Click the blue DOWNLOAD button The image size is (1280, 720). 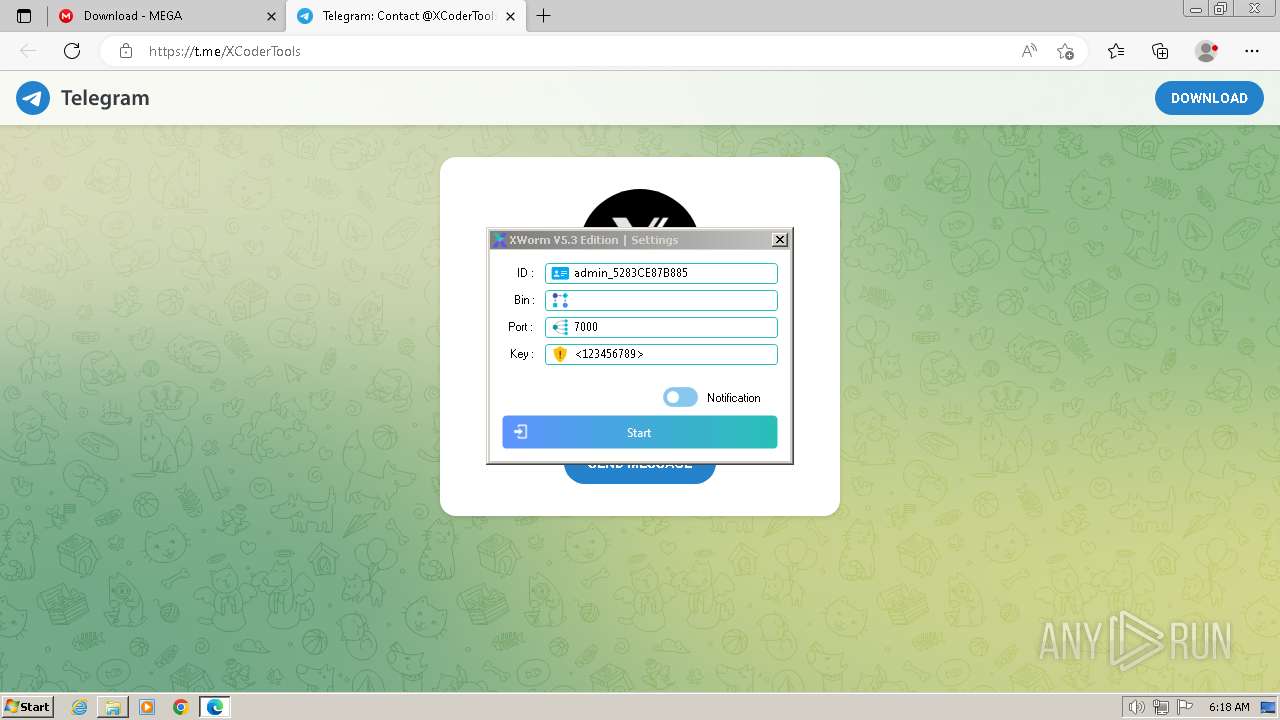click(1209, 98)
